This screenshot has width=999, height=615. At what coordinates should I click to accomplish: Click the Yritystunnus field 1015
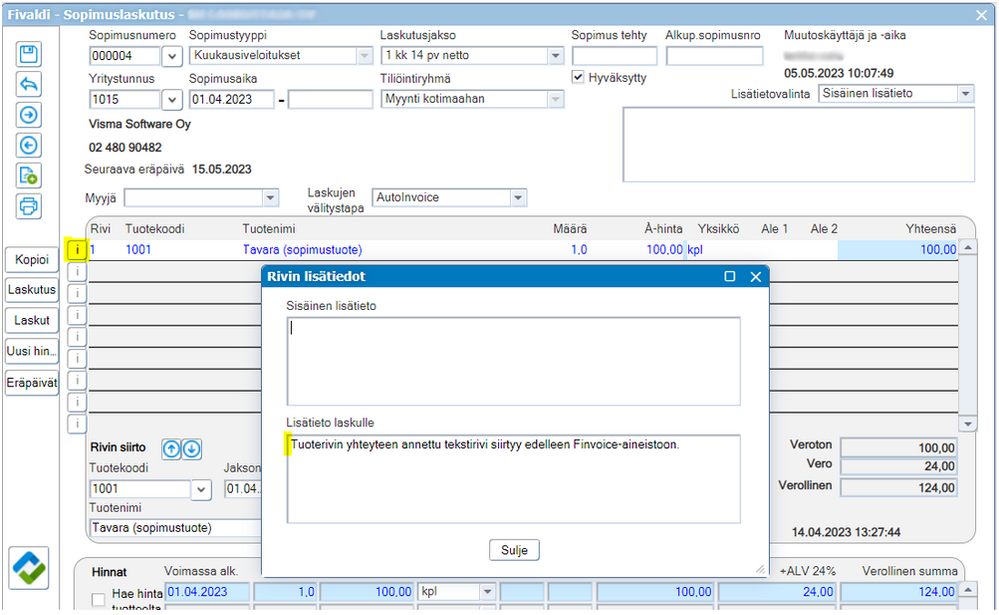click(x=124, y=99)
